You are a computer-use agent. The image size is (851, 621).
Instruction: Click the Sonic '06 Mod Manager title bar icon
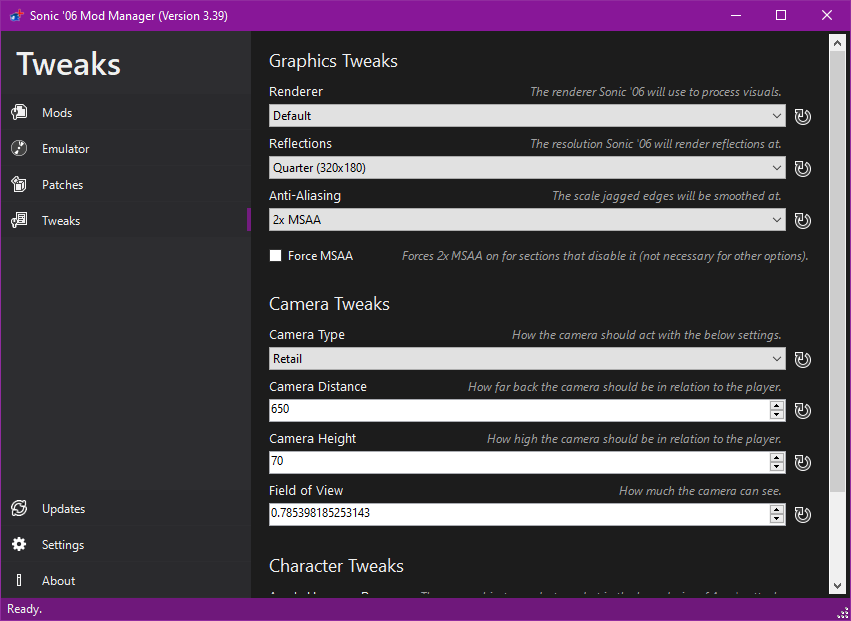pyautogui.click(x=16, y=15)
